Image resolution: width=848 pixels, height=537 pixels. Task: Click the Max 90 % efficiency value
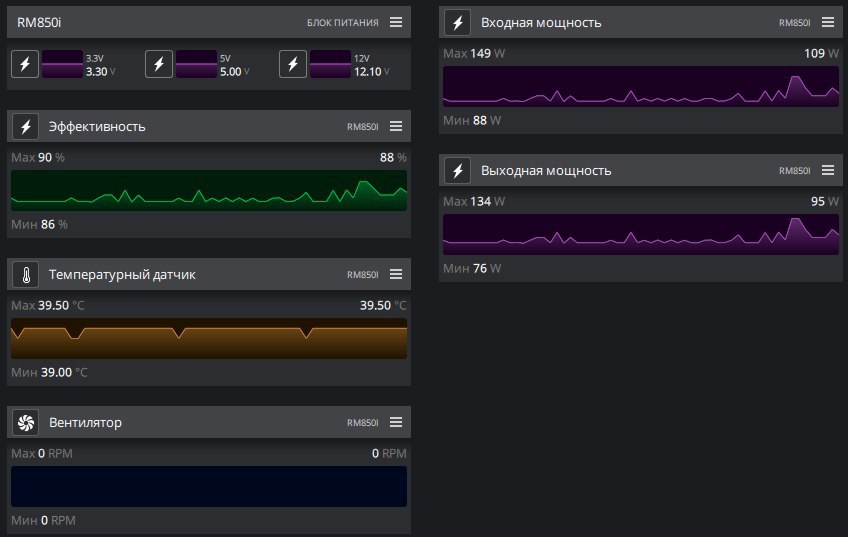[x=38, y=157]
